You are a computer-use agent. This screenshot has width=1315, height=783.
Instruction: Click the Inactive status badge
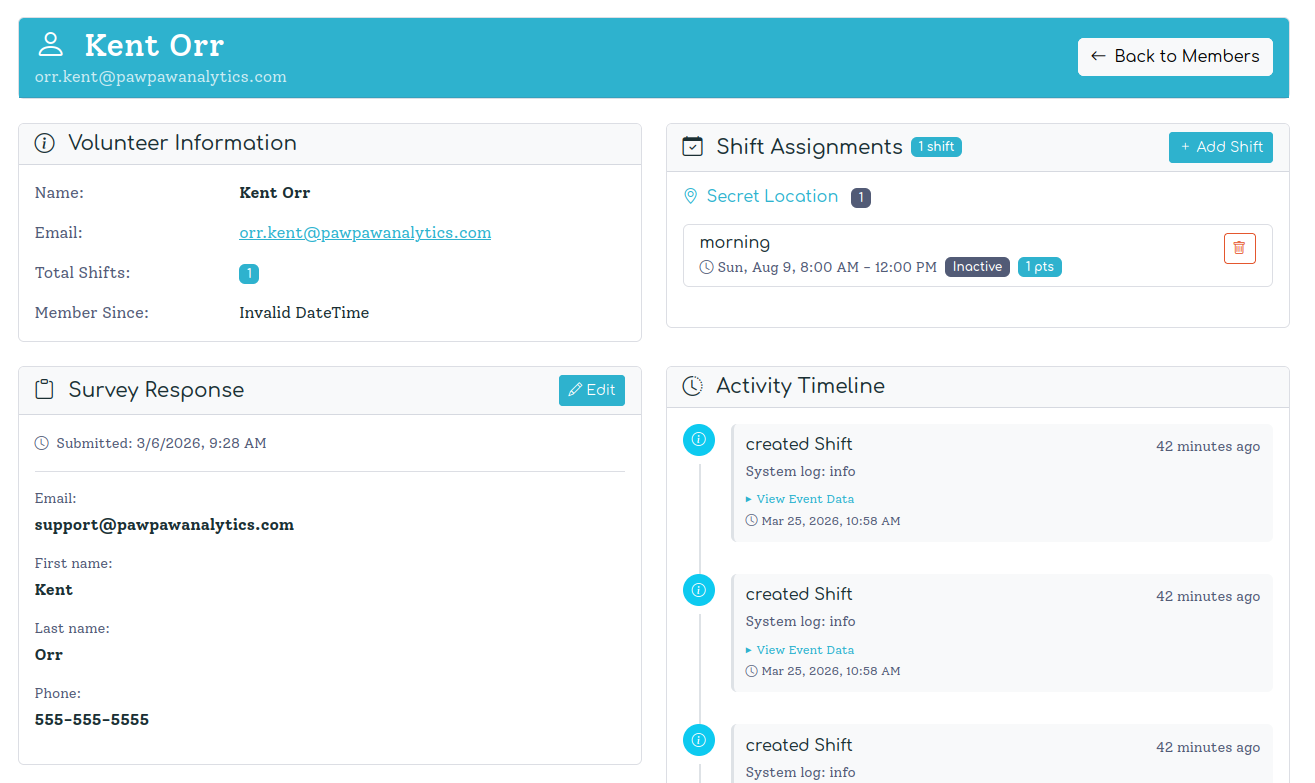(x=977, y=266)
